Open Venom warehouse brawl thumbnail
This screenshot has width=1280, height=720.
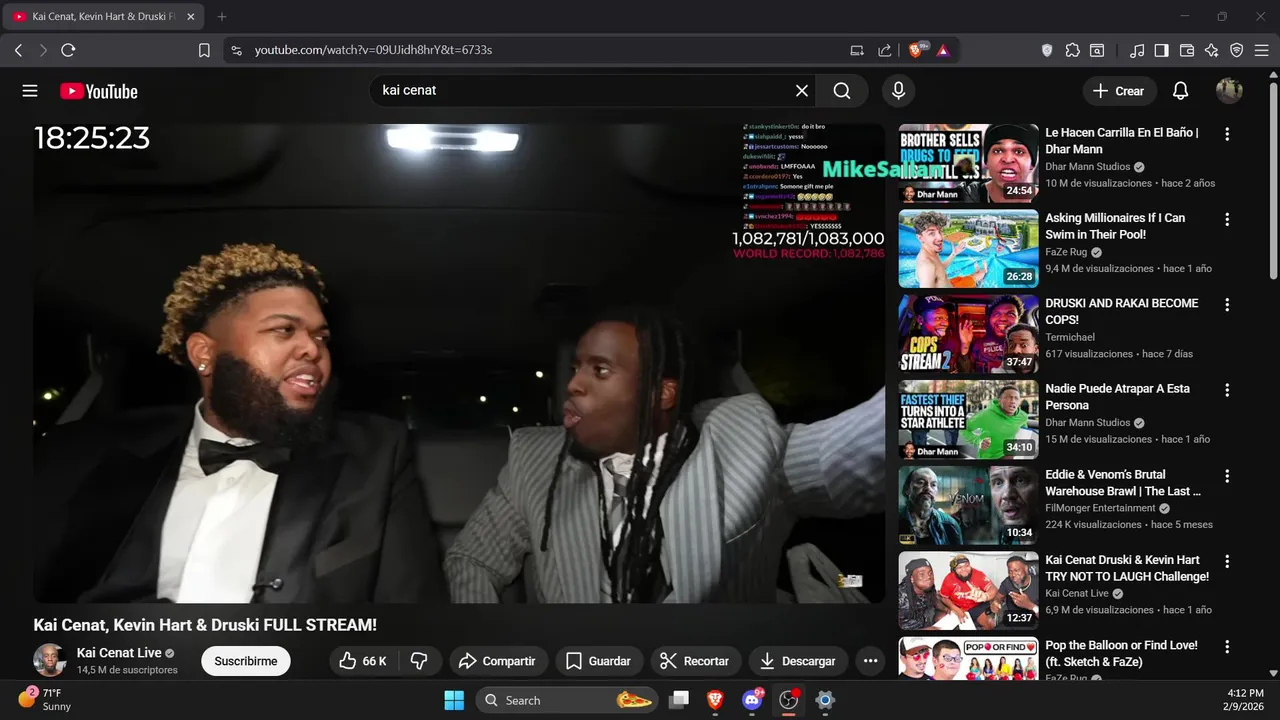(968, 506)
